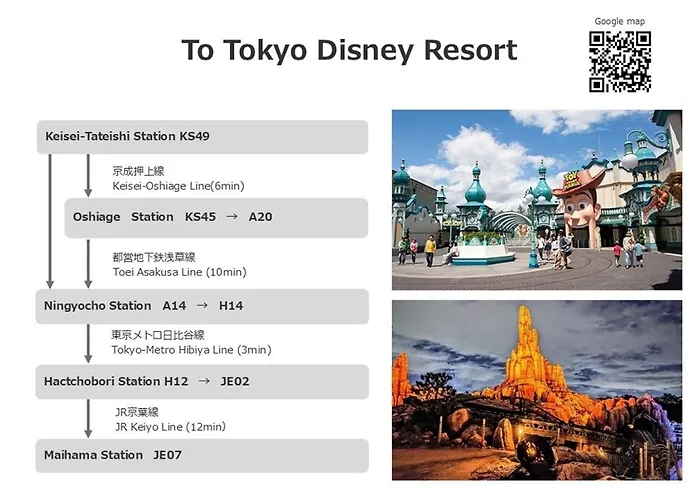
Task: Select the Keisei-Tateishi Station KS49 box
Action: click(202, 137)
